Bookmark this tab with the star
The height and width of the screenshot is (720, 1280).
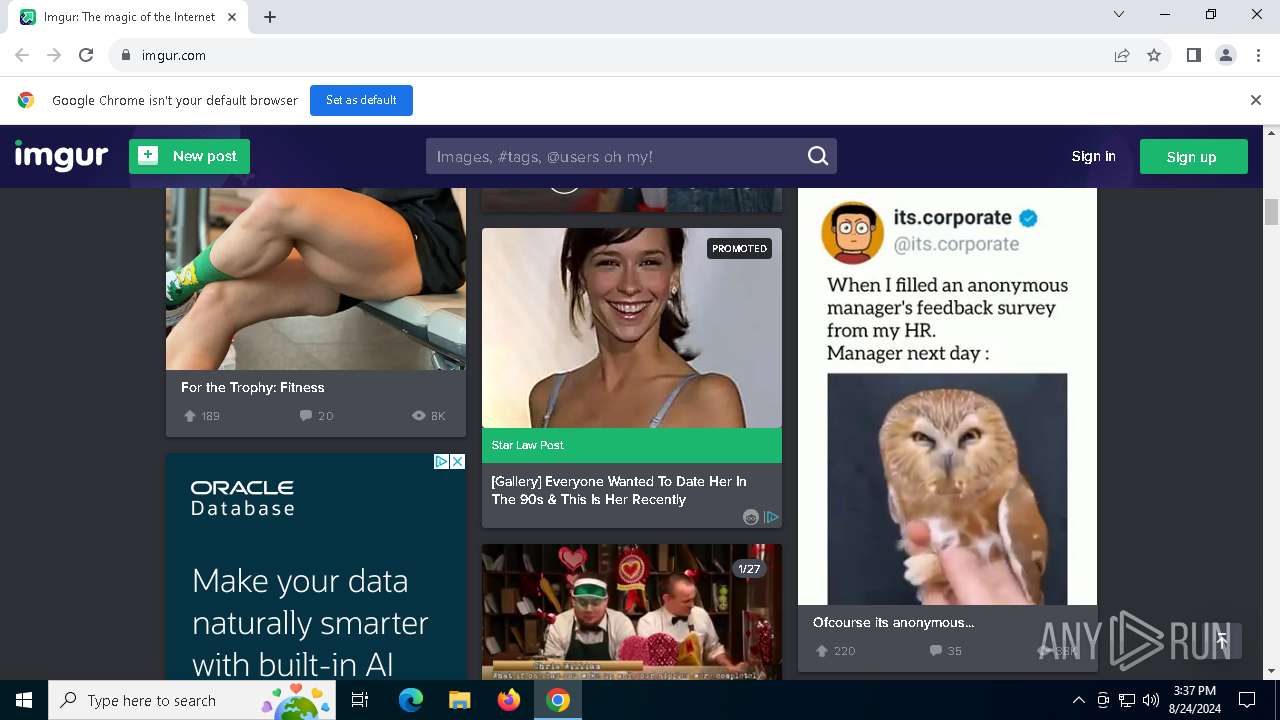point(1154,55)
